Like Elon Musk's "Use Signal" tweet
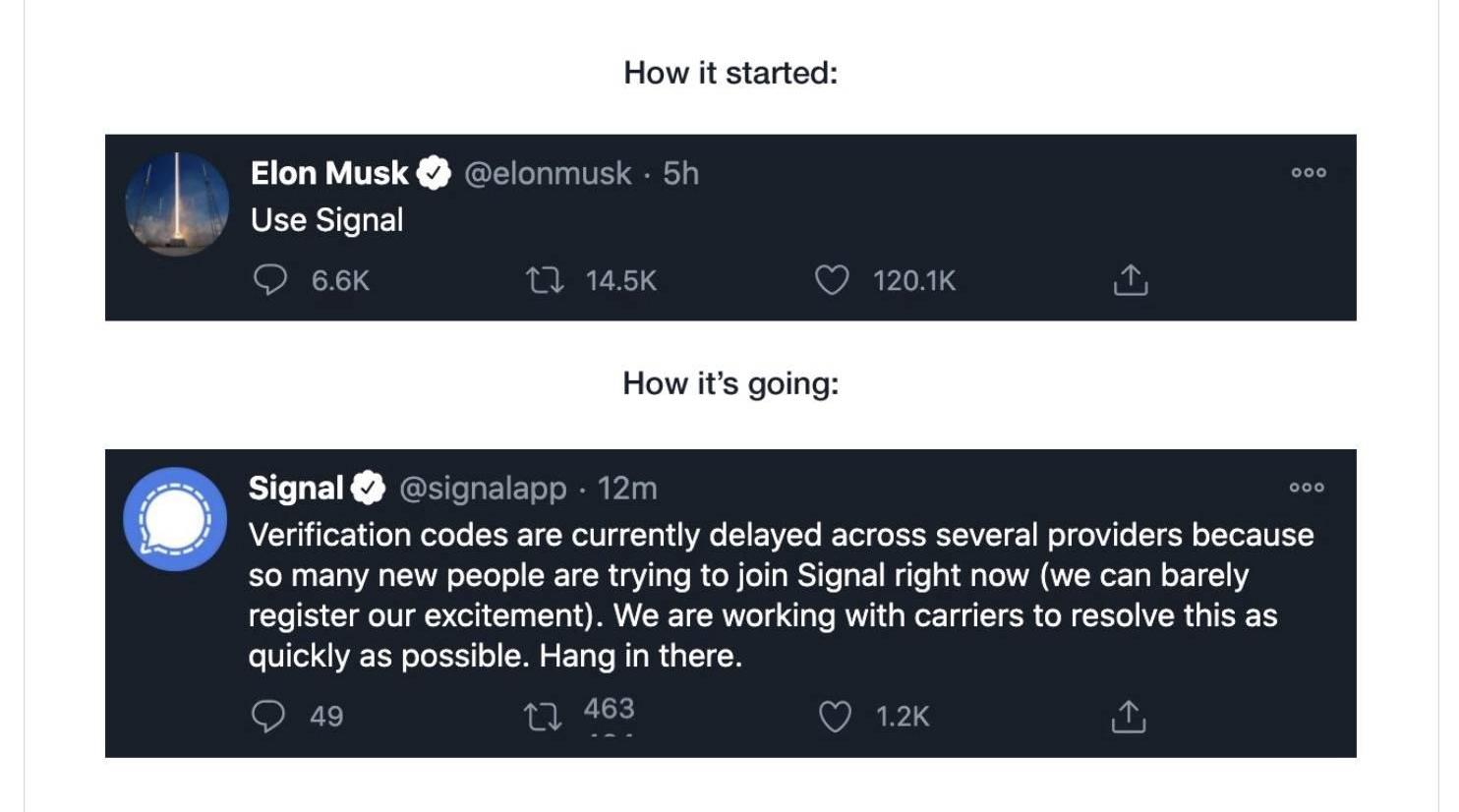 click(832, 281)
